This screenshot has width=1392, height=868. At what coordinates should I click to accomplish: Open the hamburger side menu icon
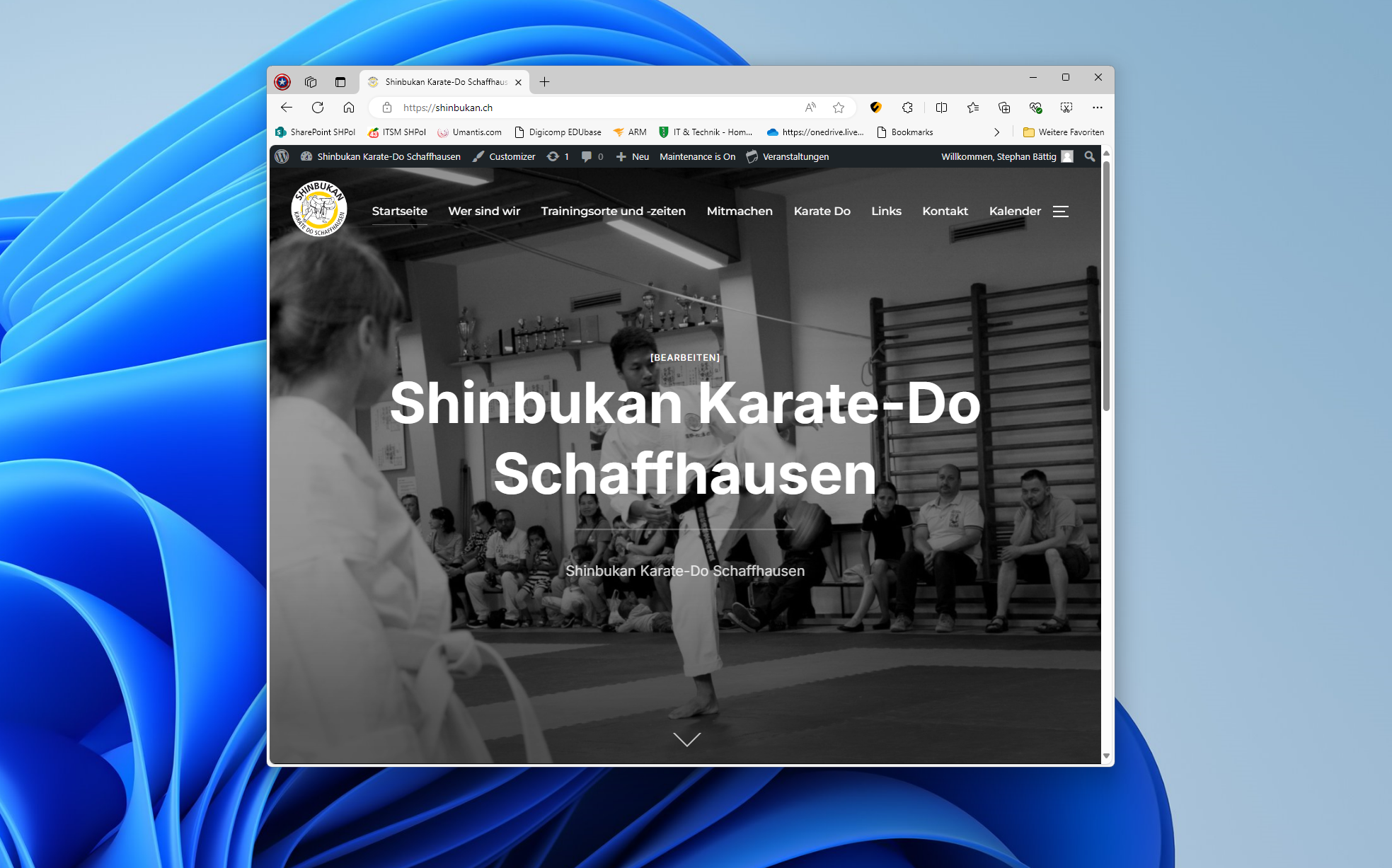[x=1061, y=211]
